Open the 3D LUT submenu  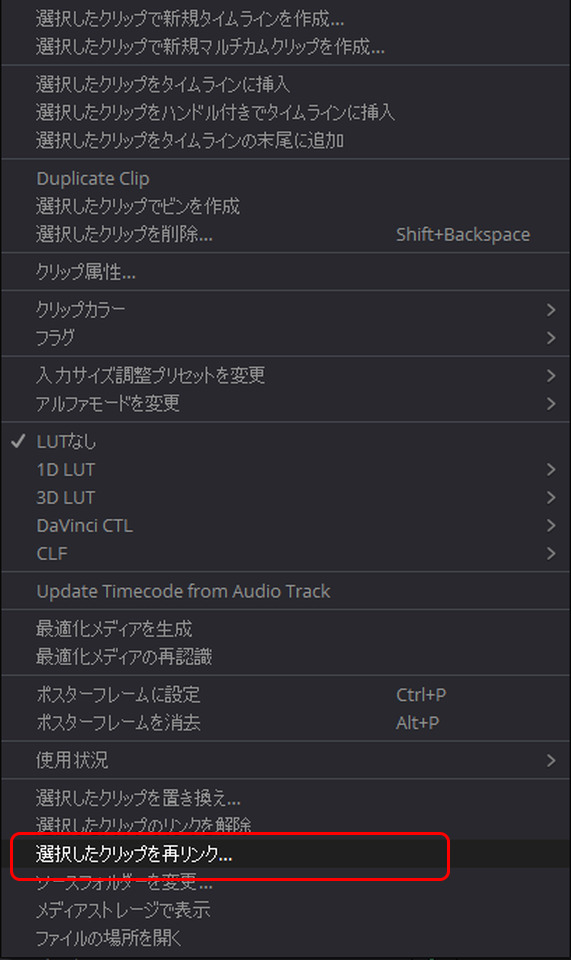[285, 497]
